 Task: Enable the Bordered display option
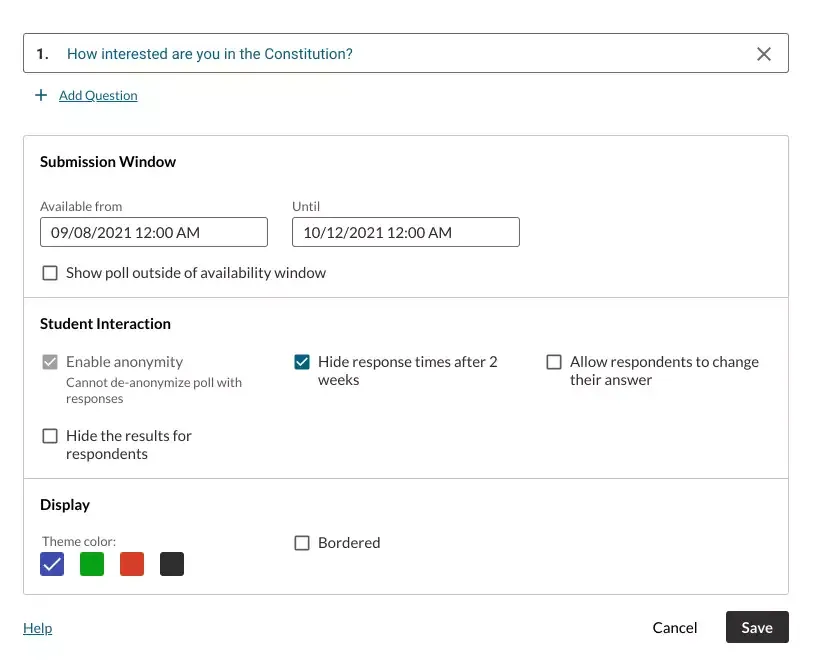tap(302, 543)
